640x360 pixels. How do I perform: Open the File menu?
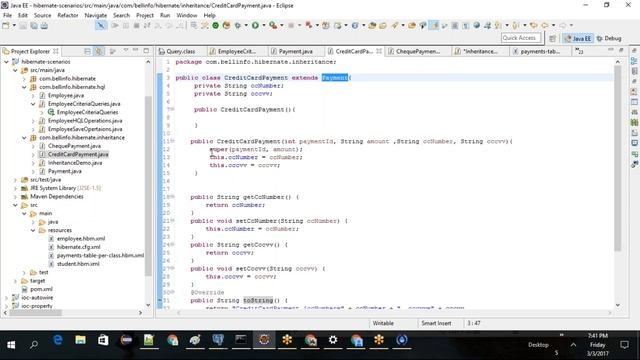click(7, 15)
